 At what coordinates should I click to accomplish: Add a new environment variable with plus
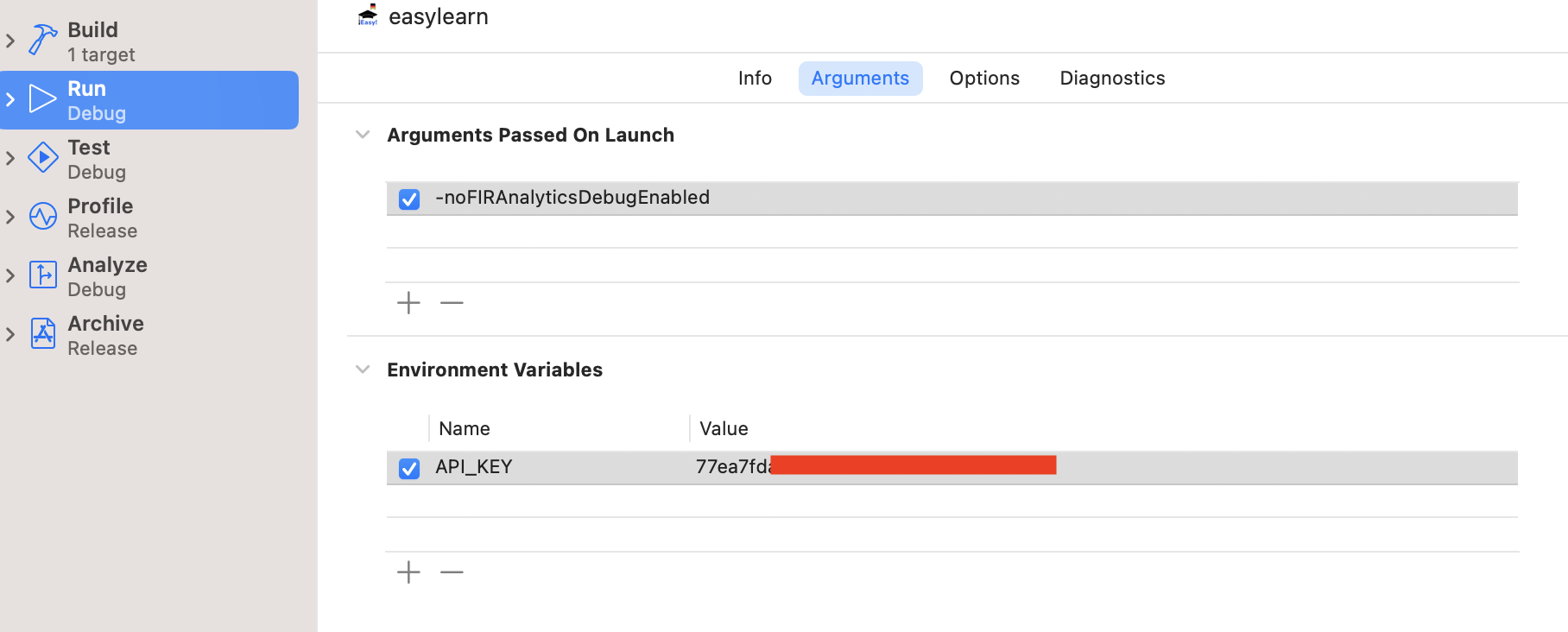coord(408,572)
